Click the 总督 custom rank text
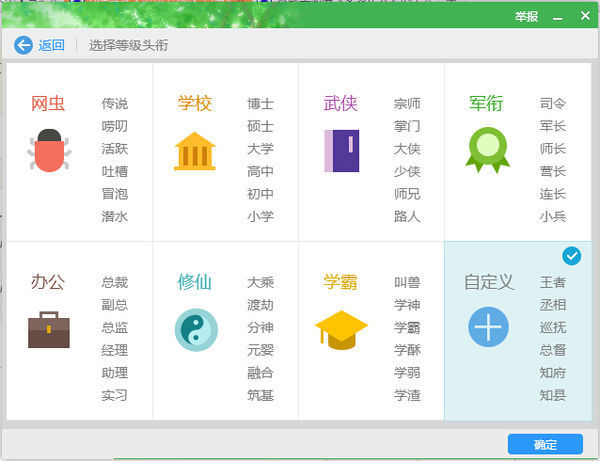Screen dimensions: 600x461 point(553,350)
